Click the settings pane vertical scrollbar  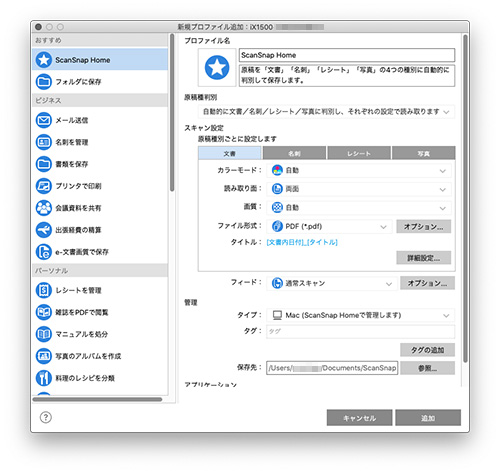465,198
